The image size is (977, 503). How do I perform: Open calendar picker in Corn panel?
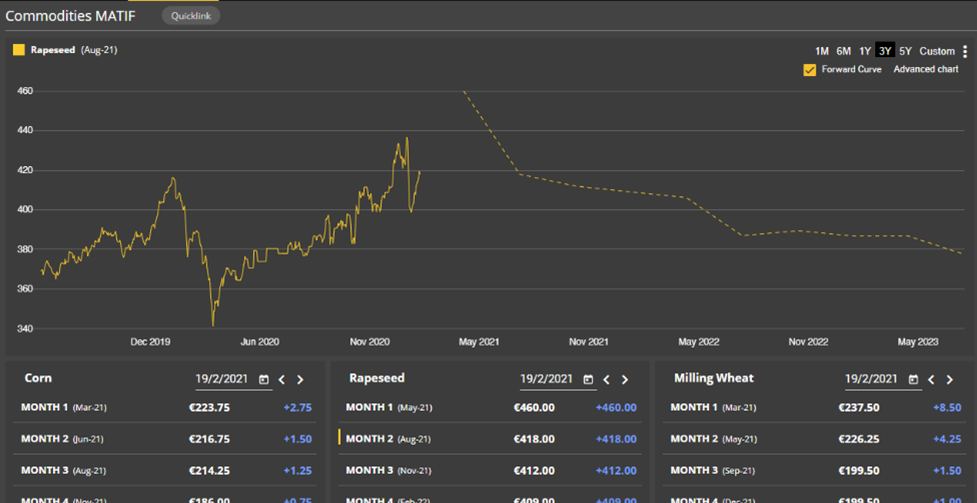(x=264, y=379)
